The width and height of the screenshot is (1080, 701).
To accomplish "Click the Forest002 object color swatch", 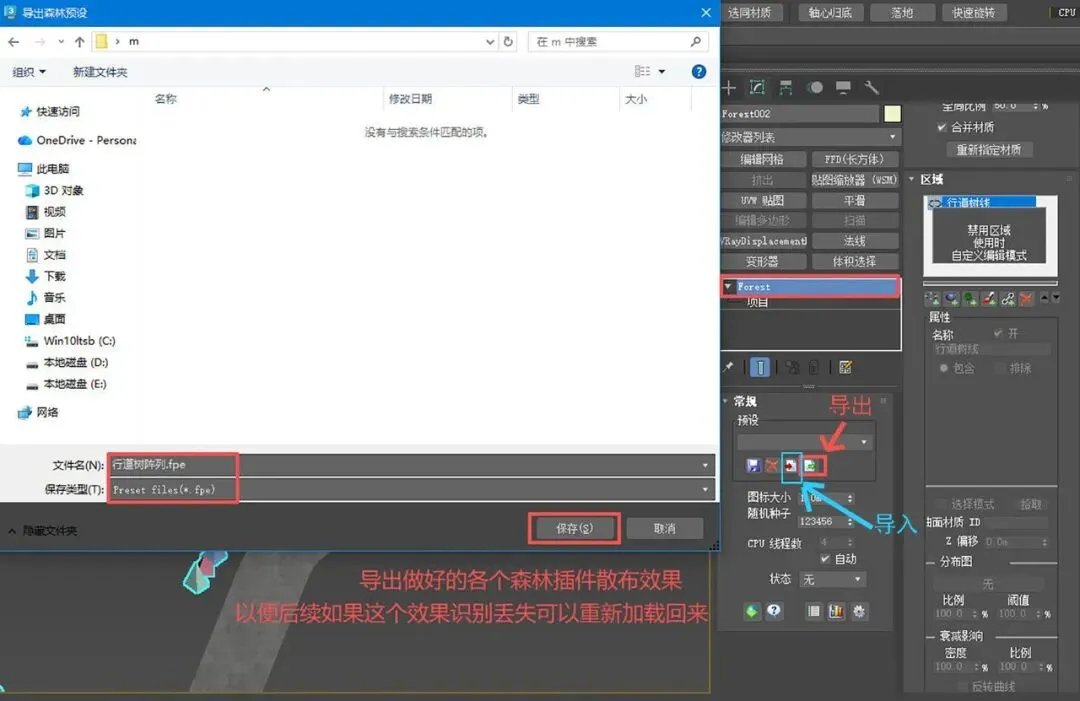I will tap(892, 114).
